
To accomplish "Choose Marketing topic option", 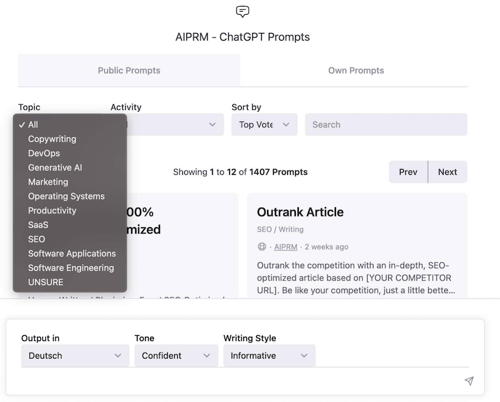I will pyautogui.click(x=70, y=182).
